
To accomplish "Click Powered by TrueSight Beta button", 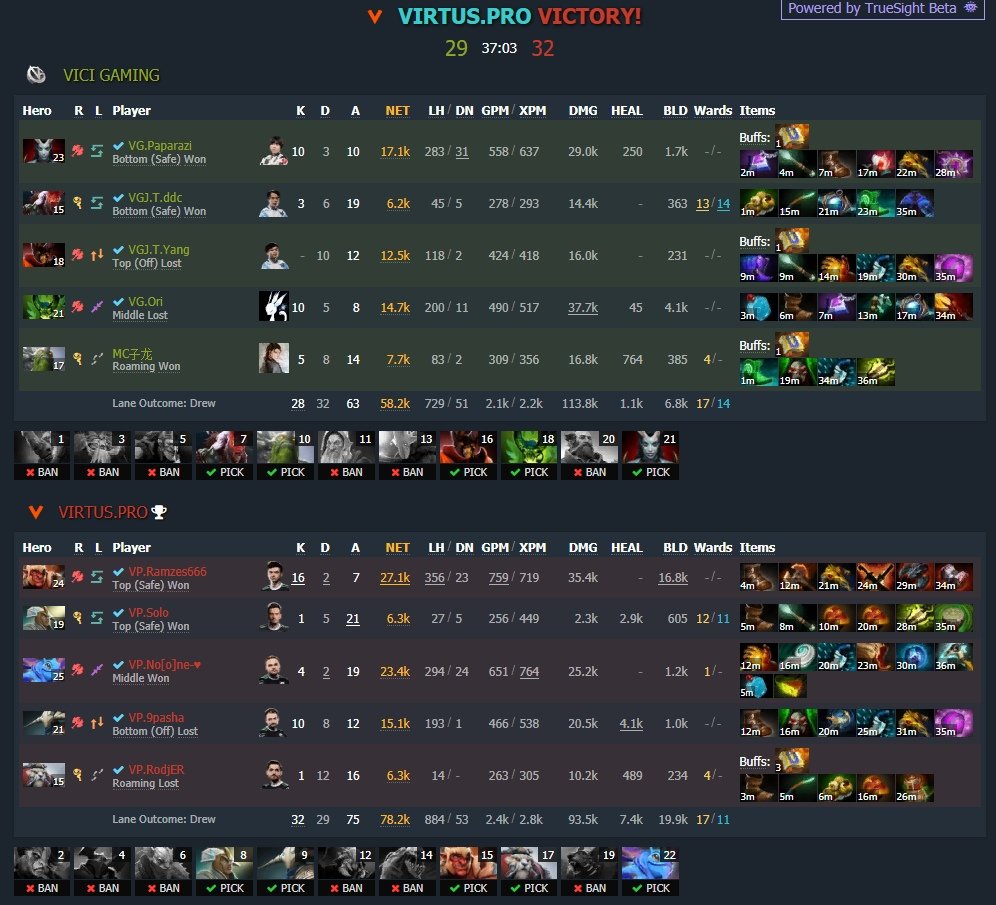I will [x=882, y=8].
